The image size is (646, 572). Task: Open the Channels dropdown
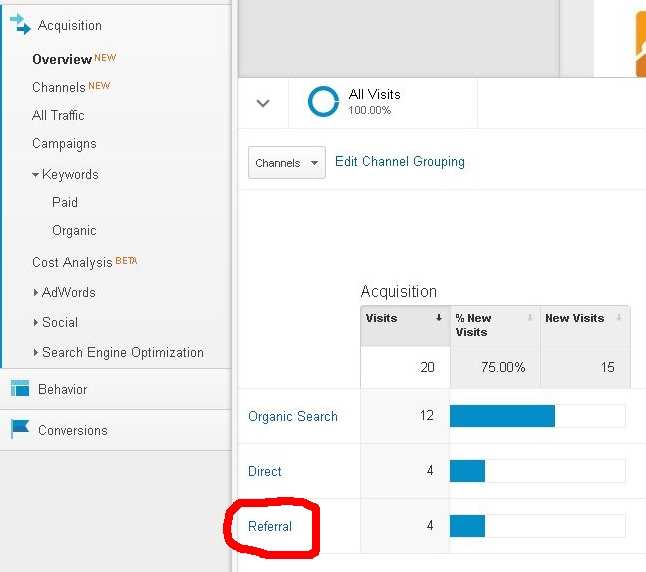pos(287,162)
